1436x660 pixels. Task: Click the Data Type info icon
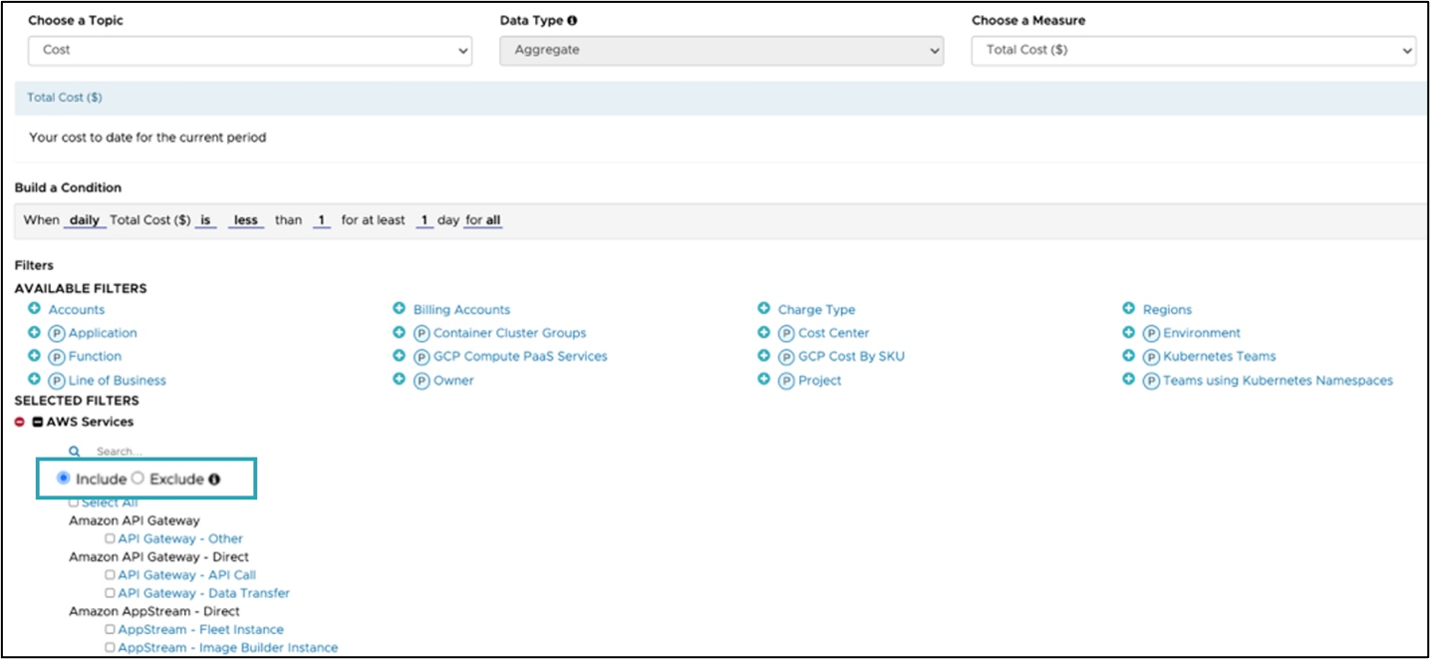[572, 20]
